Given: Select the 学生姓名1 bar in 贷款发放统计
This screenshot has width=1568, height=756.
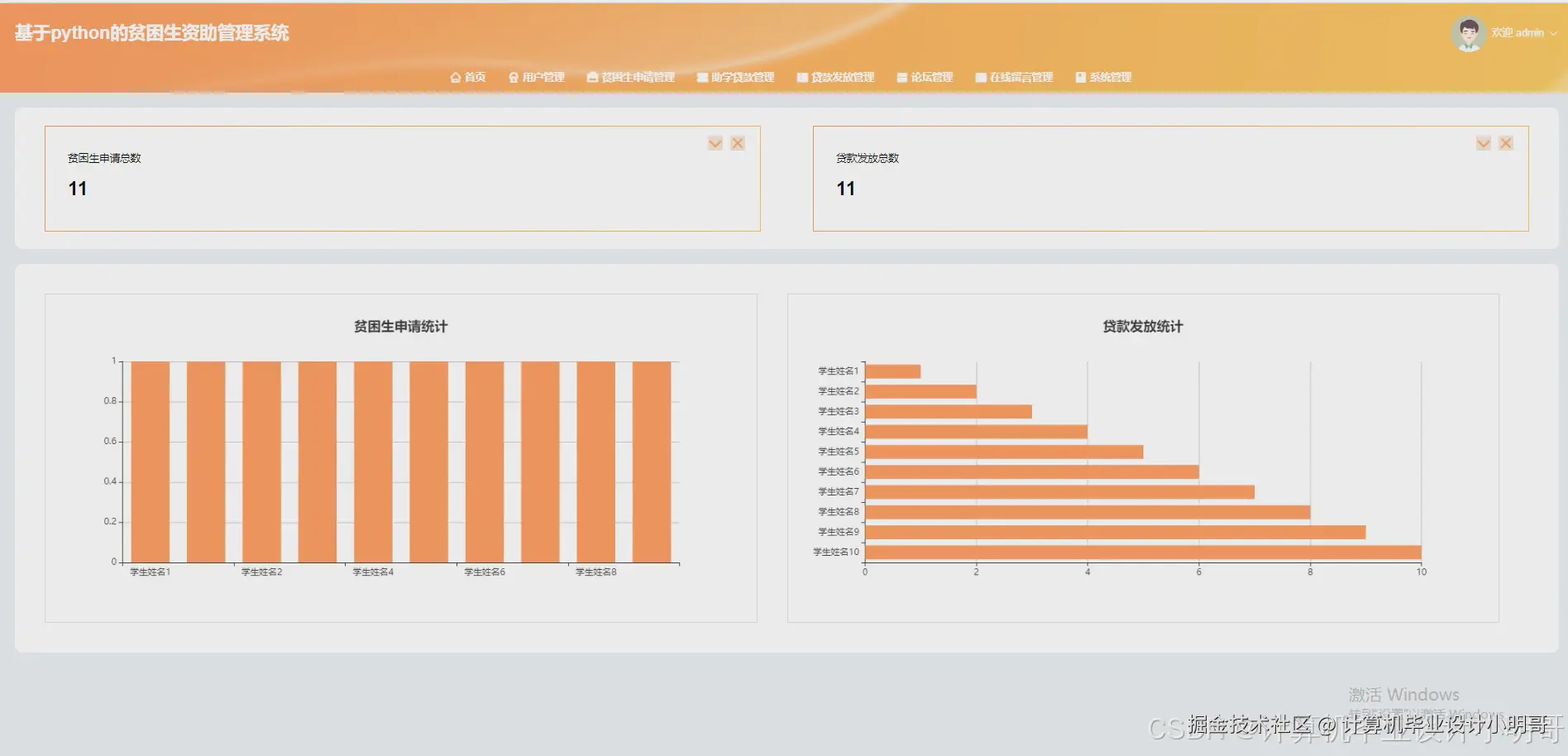Looking at the screenshot, I should click(893, 371).
